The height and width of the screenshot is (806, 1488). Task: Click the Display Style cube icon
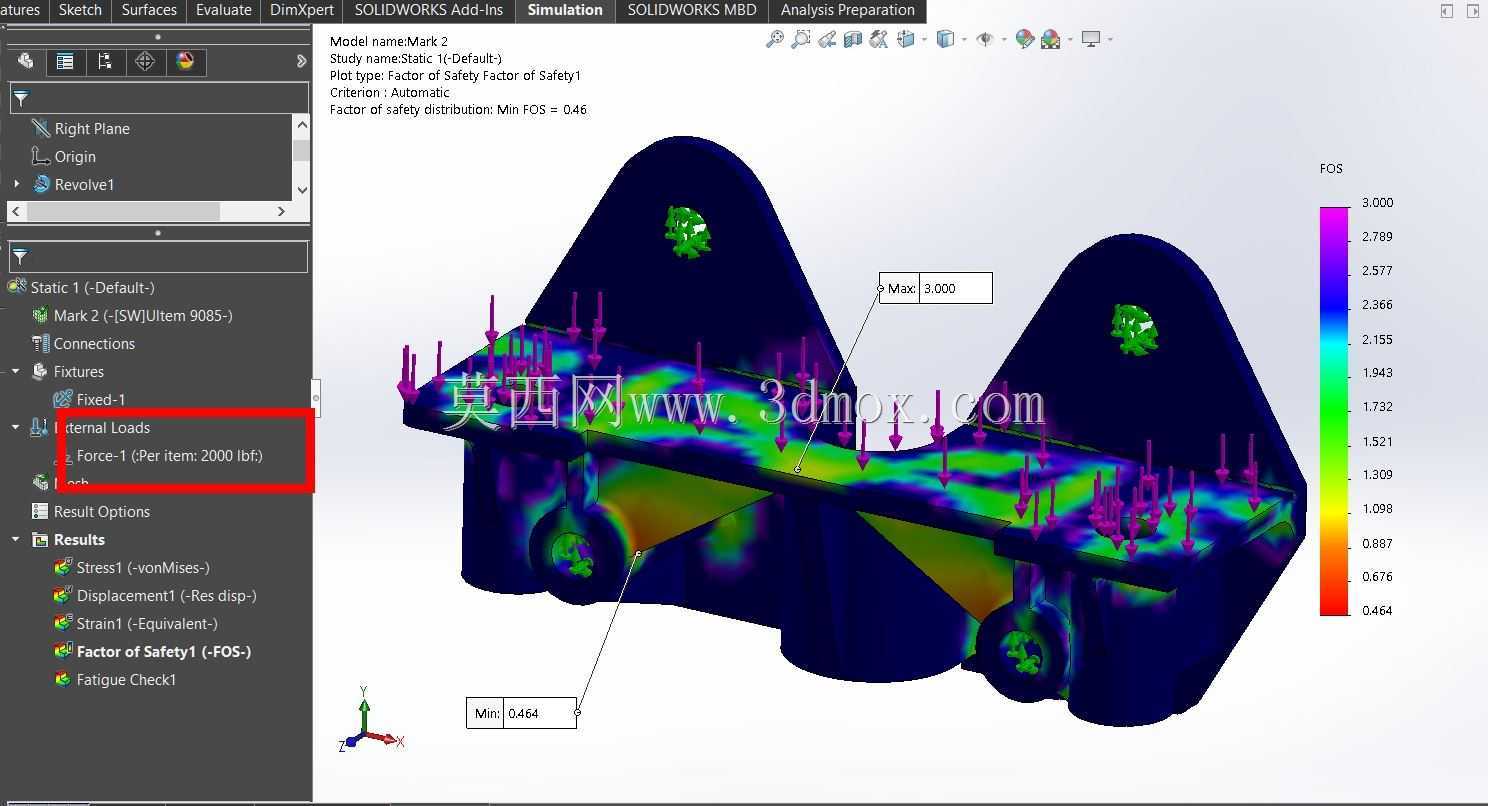[x=945, y=39]
